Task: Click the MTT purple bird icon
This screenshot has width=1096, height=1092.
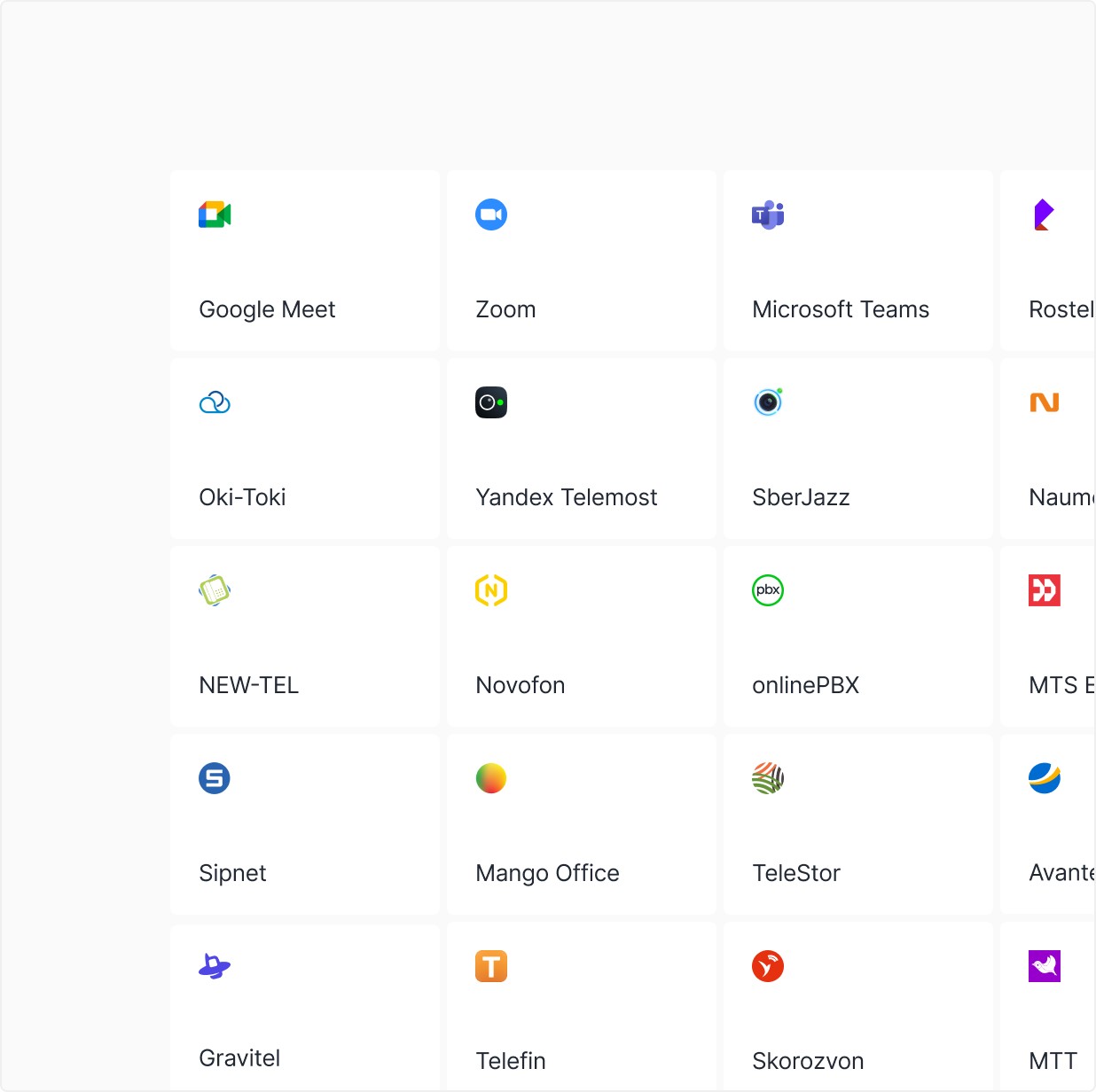Action: click(1045, 966)
